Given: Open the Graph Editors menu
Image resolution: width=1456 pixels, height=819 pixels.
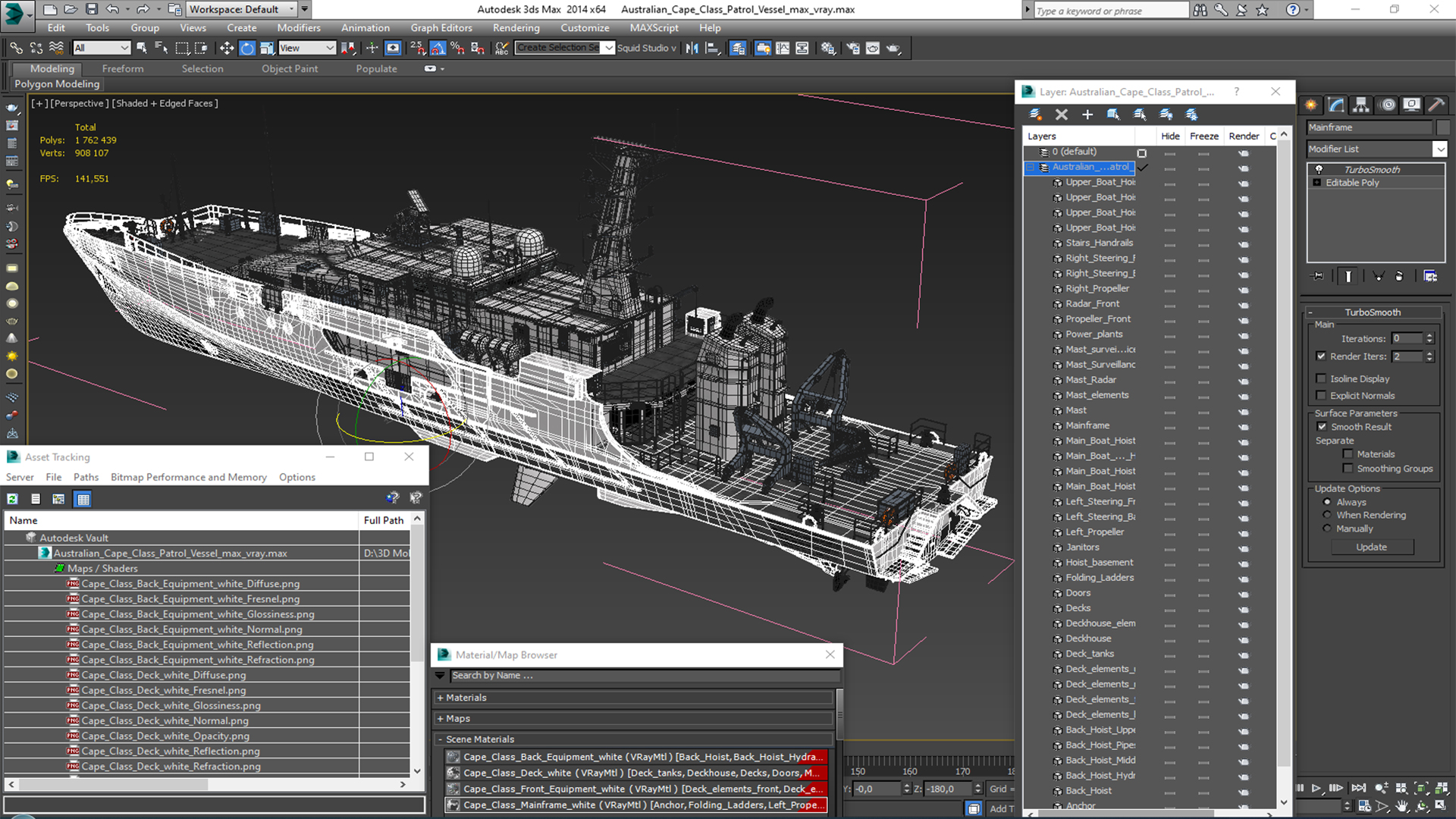Looking at the screenshot, I should pos(441,28).
